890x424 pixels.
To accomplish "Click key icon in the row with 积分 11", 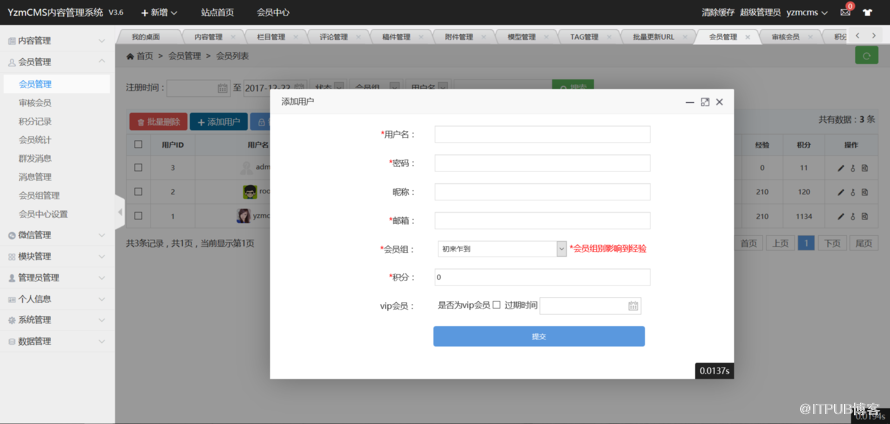I will 853,168.
